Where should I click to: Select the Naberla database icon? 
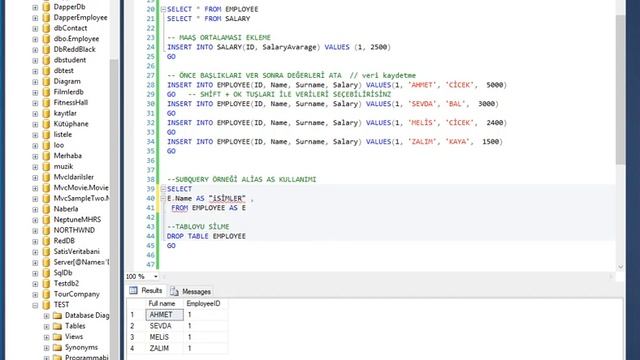click(46, 209)
